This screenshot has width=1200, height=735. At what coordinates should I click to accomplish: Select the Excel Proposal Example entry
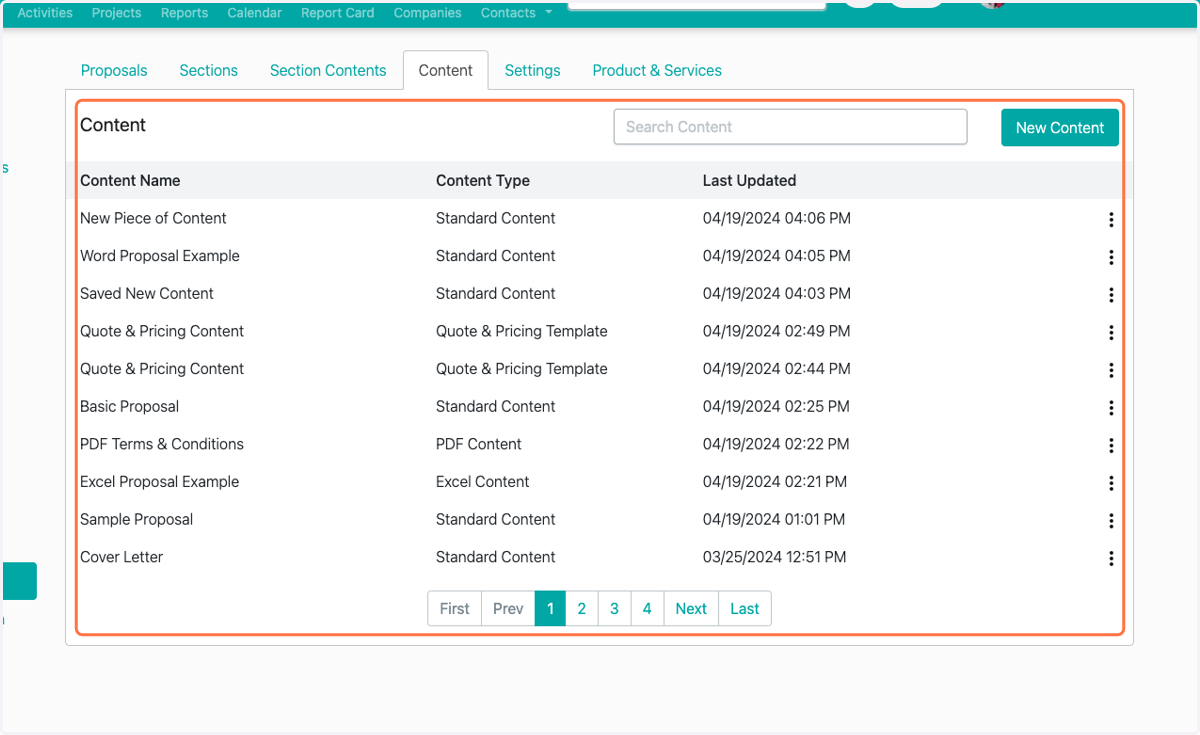point(159,481)
